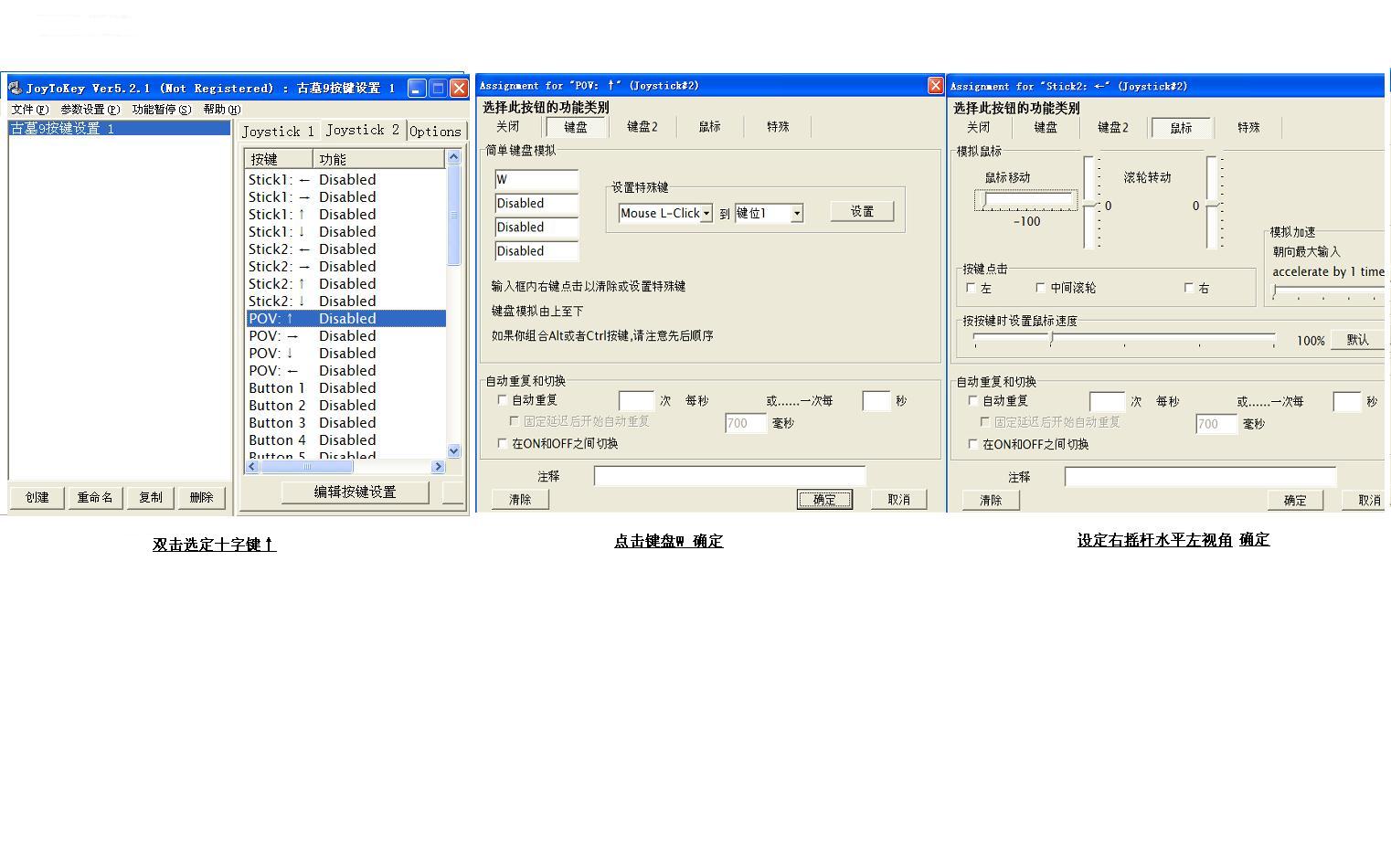
Task: Open the Options tab
Action: [x=436, y=132]
